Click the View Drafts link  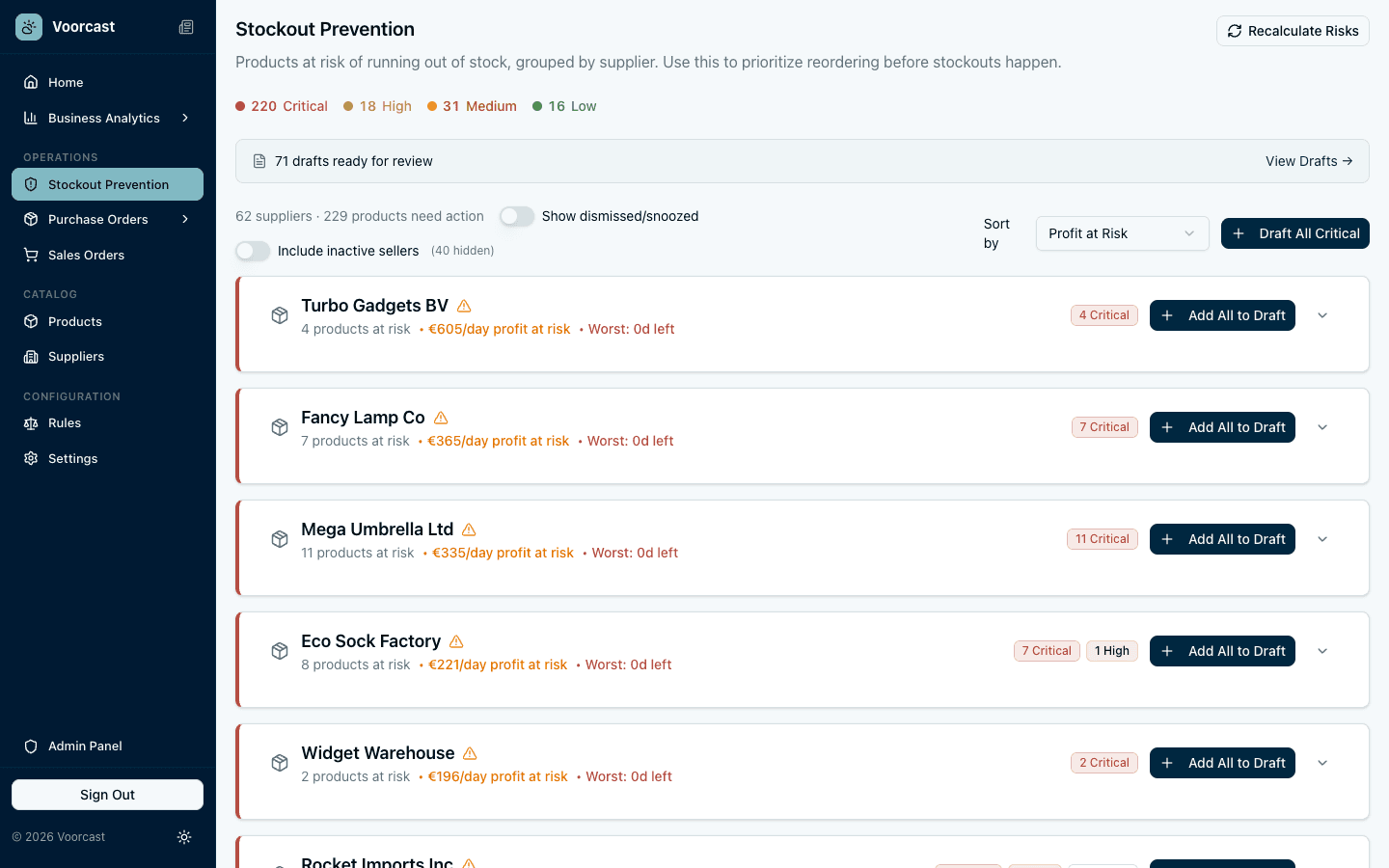[1309, 161]
